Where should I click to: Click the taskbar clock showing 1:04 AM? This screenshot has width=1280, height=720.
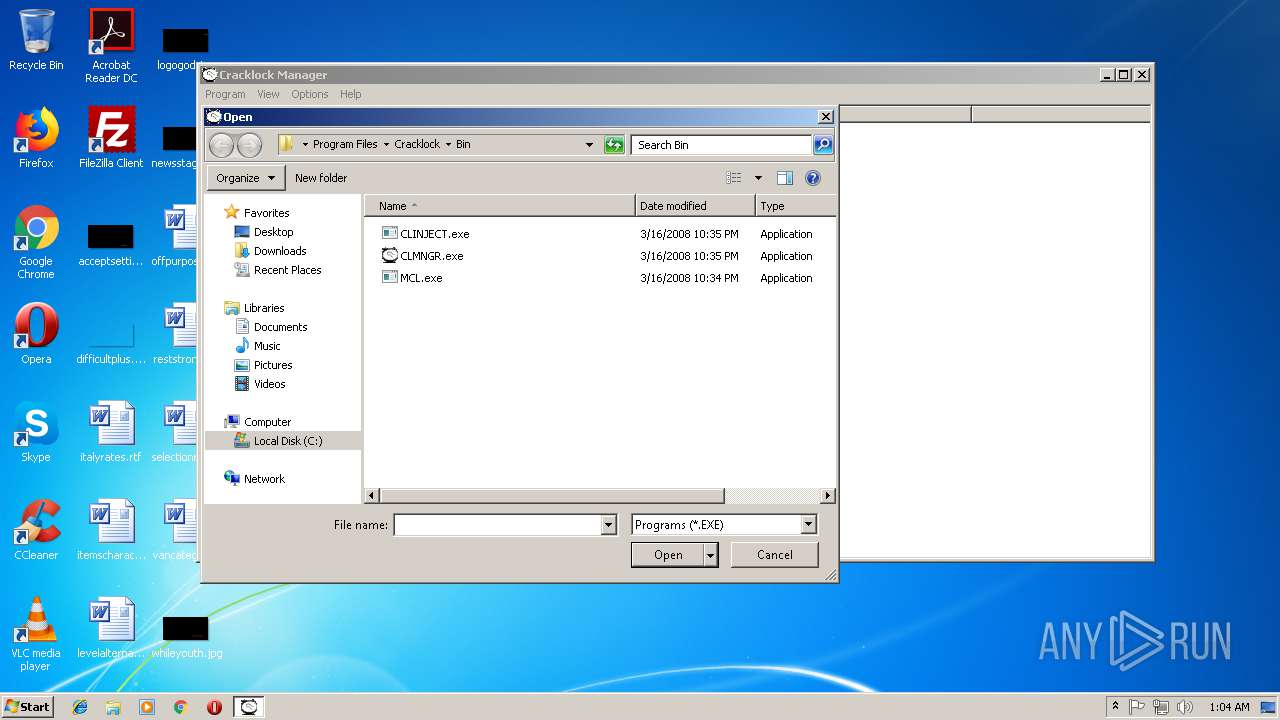1229,707
